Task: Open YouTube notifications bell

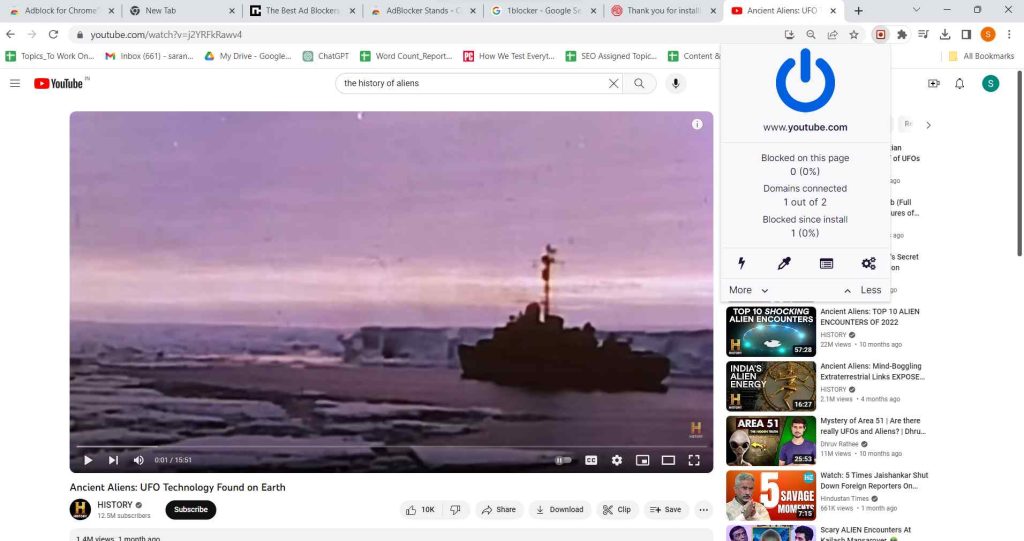Action: (x=959, y=84)
